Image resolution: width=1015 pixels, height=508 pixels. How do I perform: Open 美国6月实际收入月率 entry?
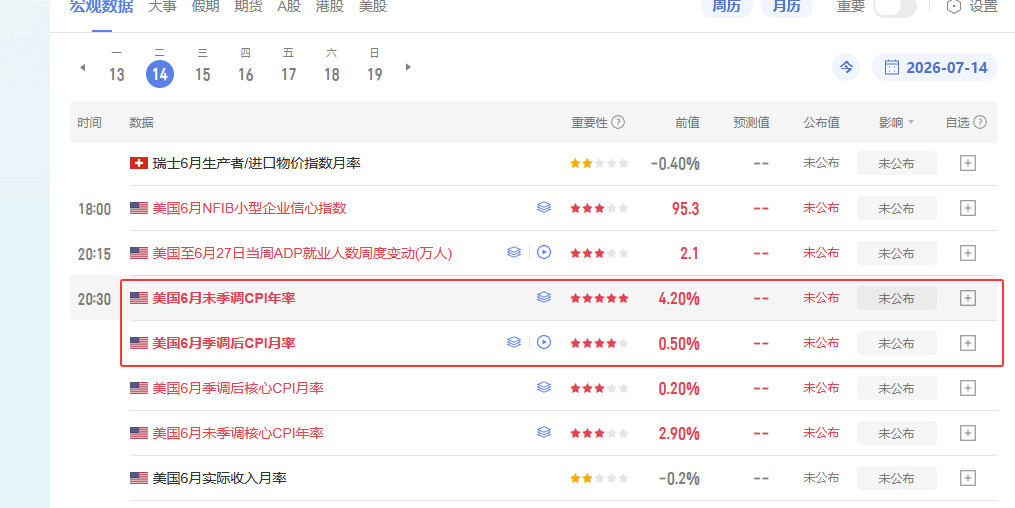[x=219, y=478]
